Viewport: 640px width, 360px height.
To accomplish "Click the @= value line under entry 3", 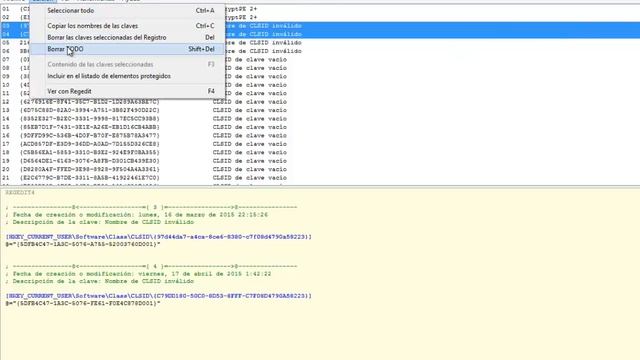I will (x=83, y=244).
